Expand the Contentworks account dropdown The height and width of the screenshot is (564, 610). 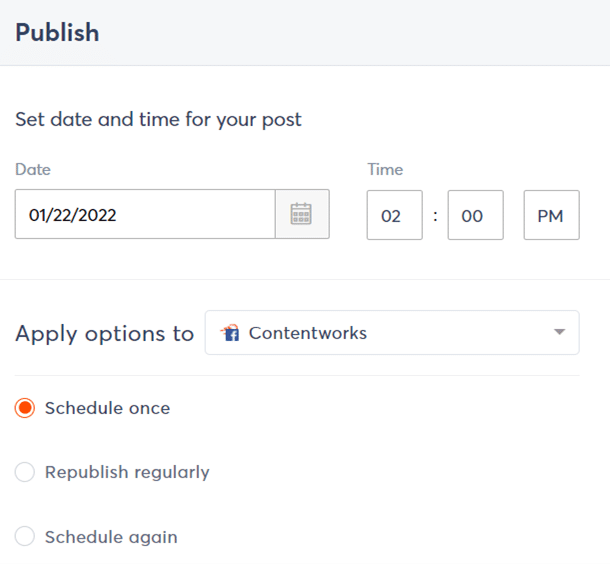coord(391,333)
